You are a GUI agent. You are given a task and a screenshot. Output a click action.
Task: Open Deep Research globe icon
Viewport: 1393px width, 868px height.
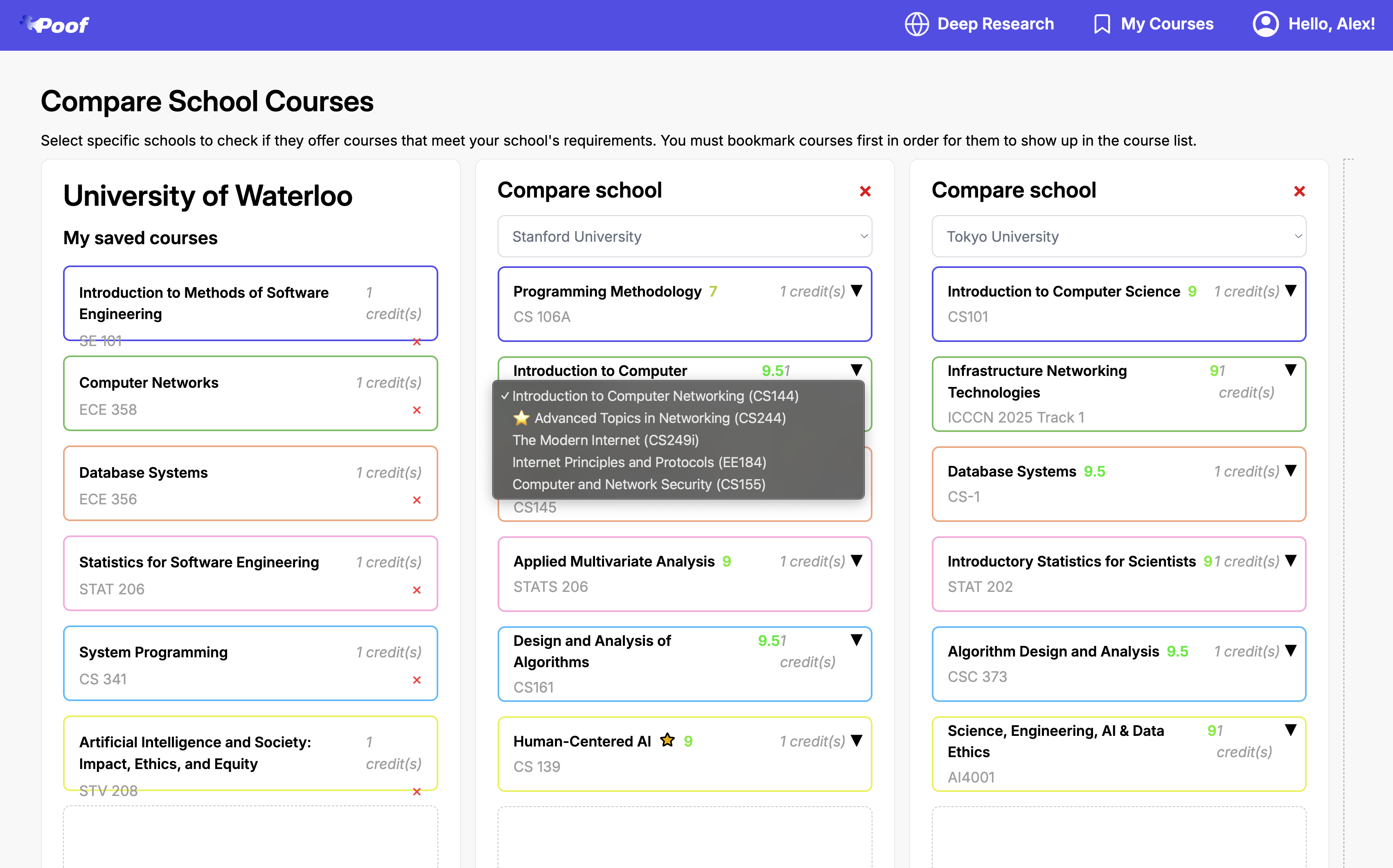pos(916,24)
